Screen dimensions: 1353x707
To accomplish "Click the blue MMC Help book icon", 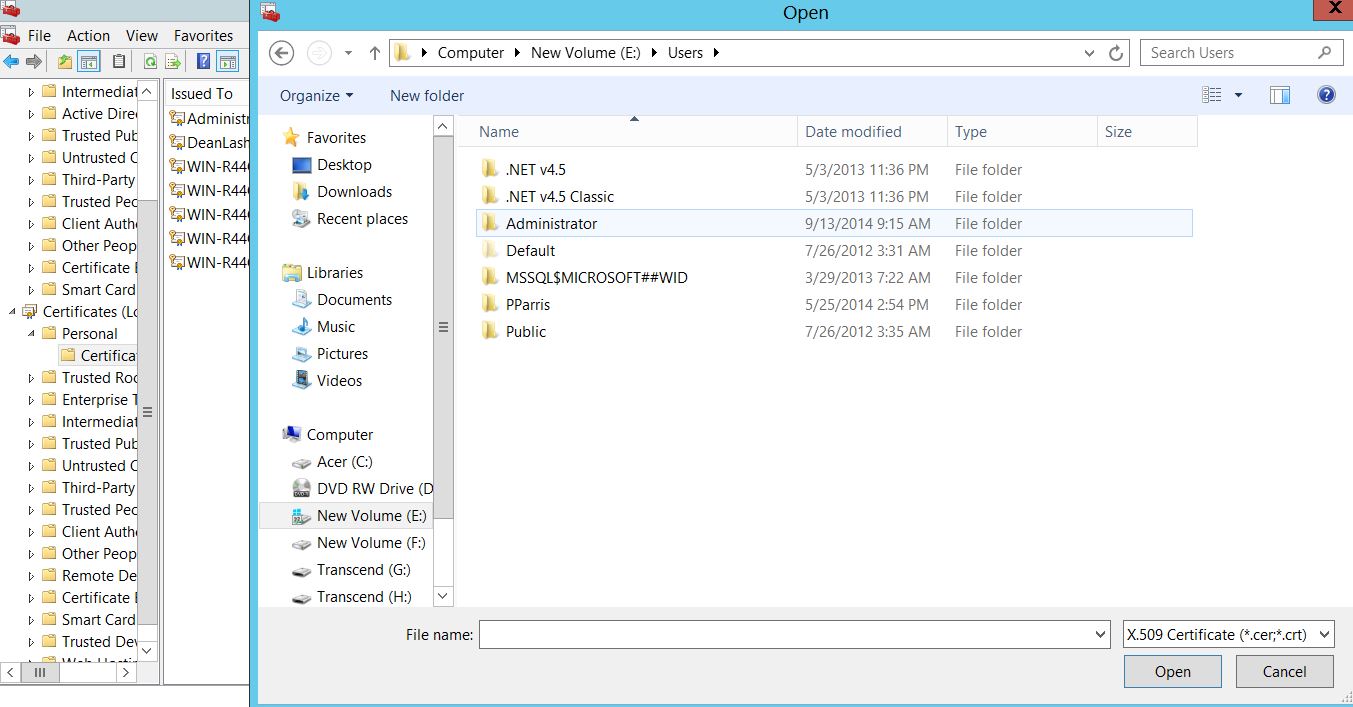I will tap(204, 62).
